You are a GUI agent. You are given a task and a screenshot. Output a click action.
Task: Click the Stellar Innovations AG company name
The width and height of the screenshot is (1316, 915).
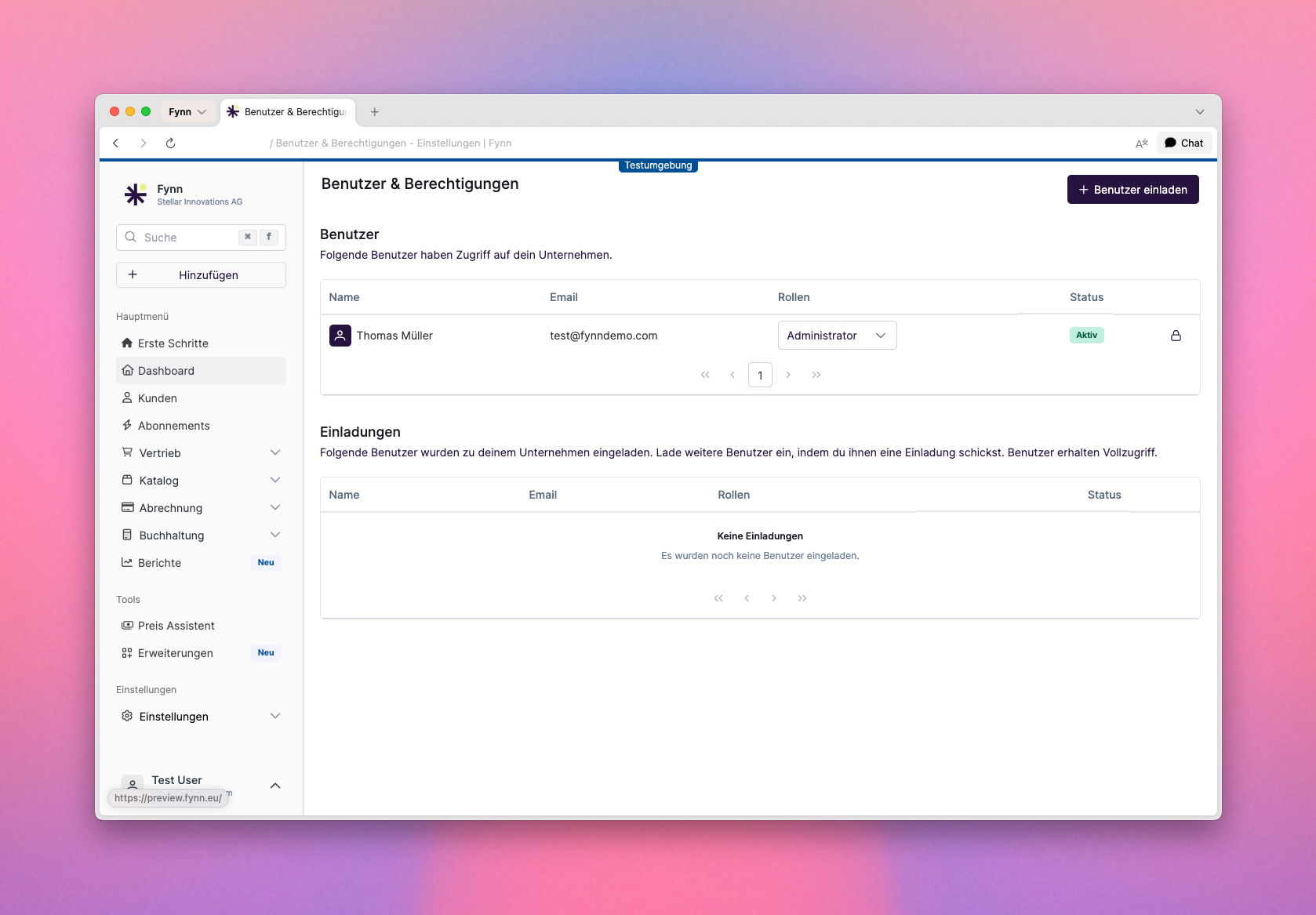click(200, 202)
